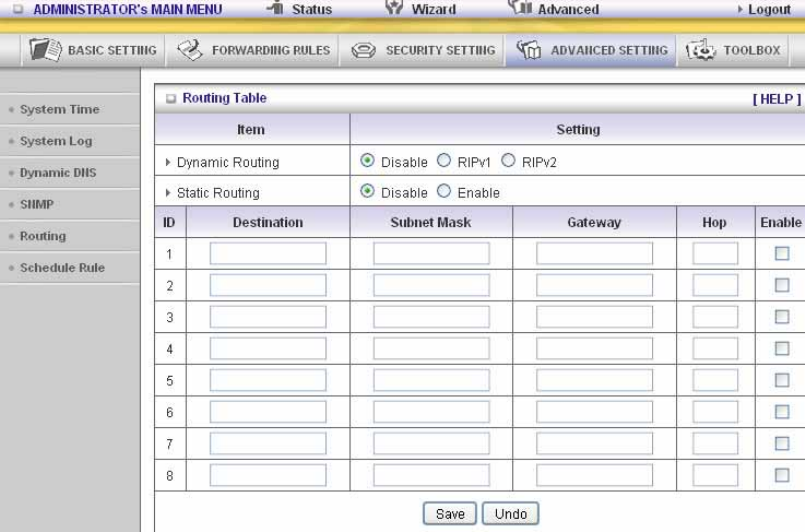Open Schedule Rule in sidebar
The height and width of the screenshot is (532, 805).
[x=62, y=268]
